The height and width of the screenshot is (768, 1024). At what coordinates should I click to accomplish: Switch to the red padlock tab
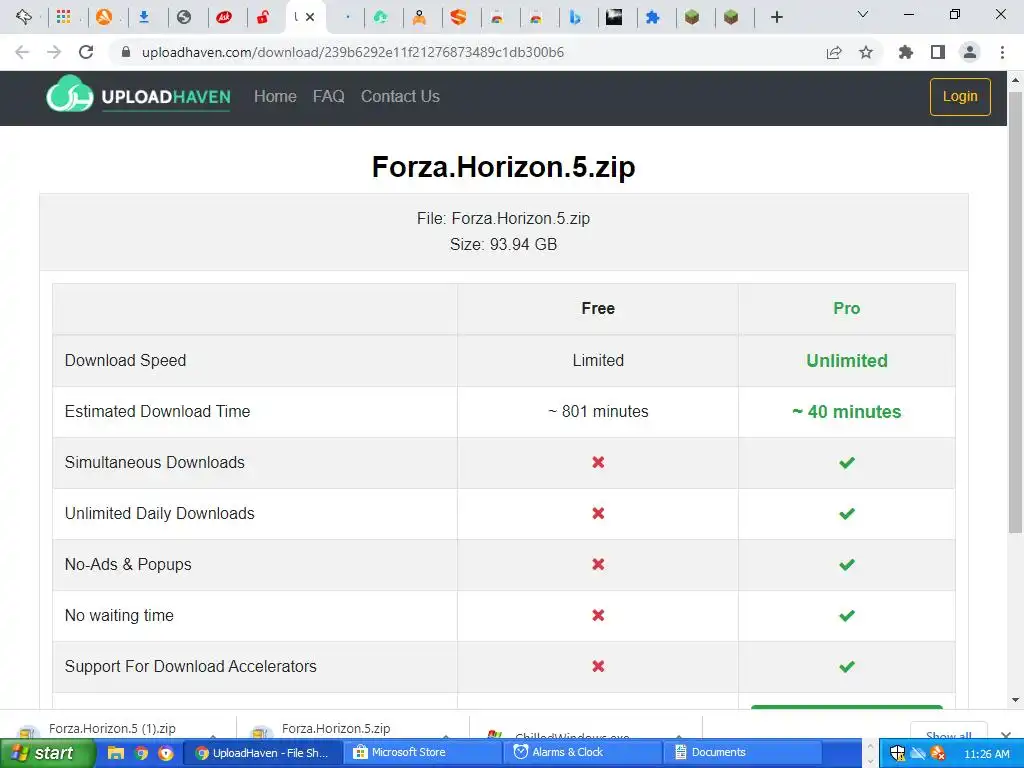(x=263, y=17)
